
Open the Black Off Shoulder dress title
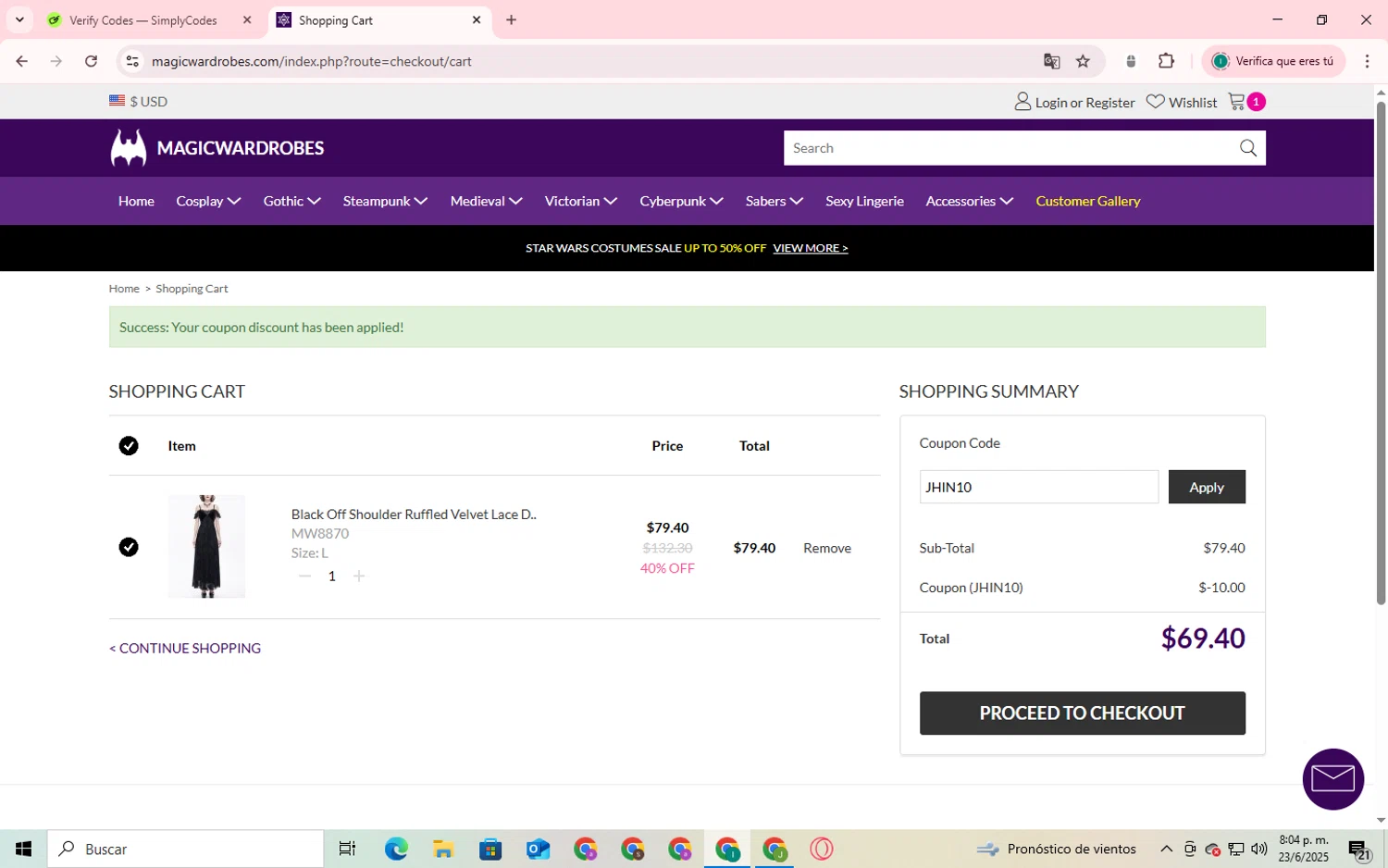coord(414,514)
